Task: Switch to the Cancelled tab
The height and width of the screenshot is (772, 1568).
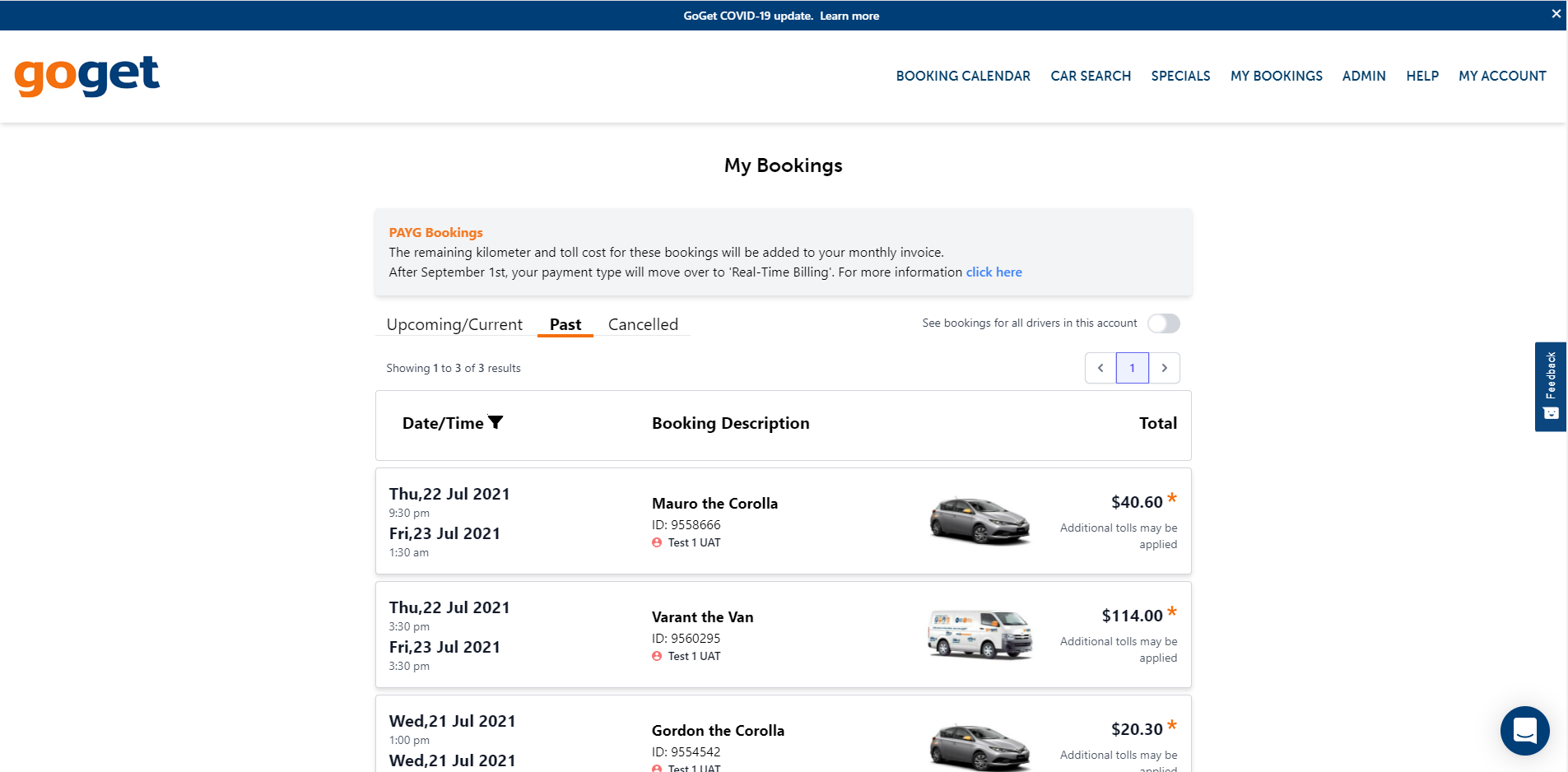Action: (x=643, y=324)
